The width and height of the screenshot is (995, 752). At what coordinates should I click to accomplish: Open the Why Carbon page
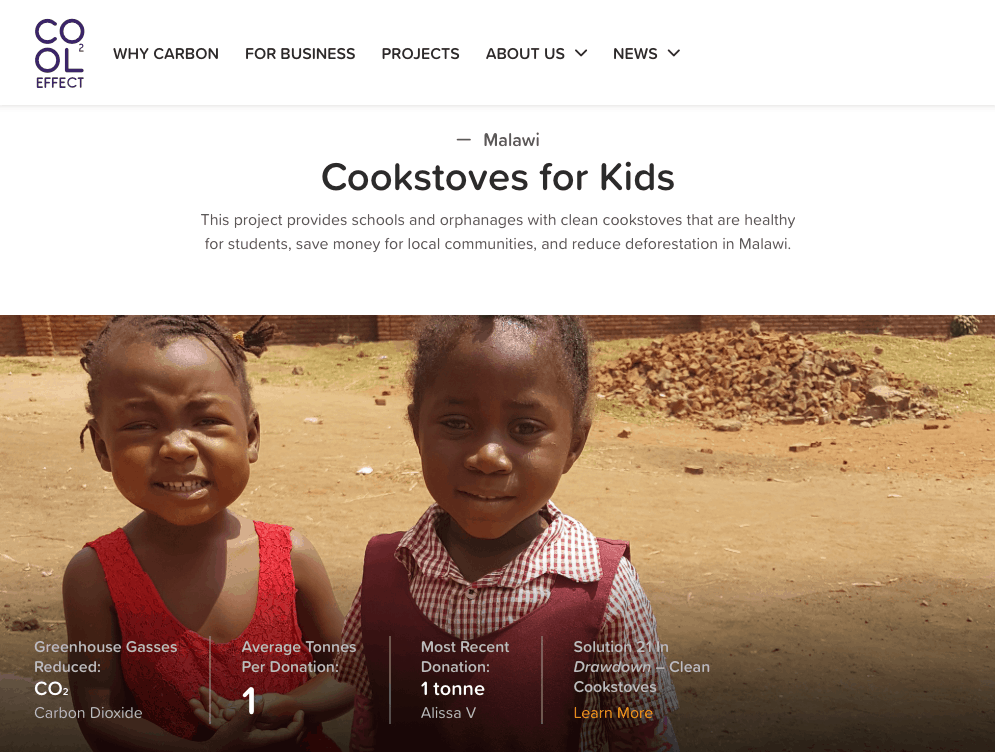tap(166, 54)
